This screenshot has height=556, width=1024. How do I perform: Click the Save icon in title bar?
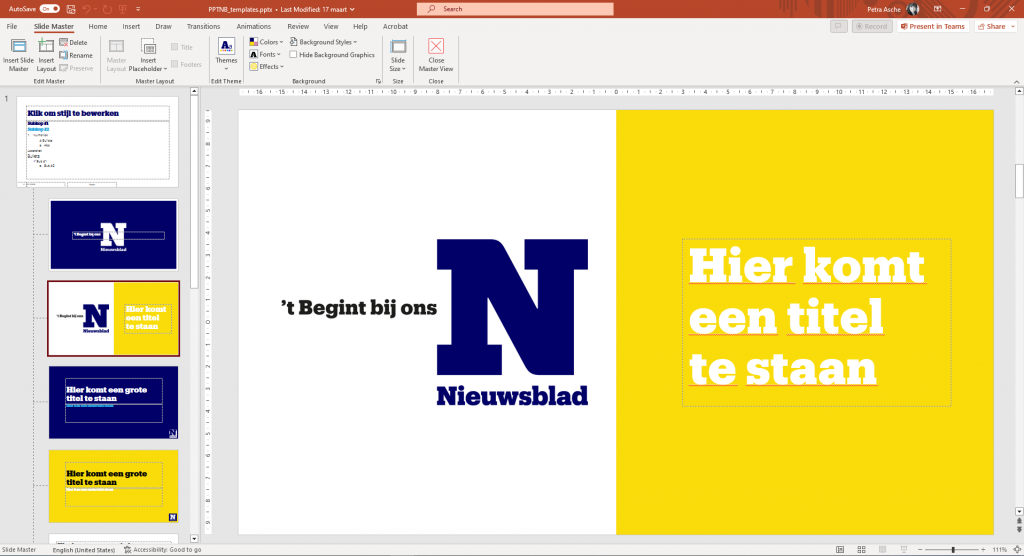pyautogui.click(x=71, y=9)
